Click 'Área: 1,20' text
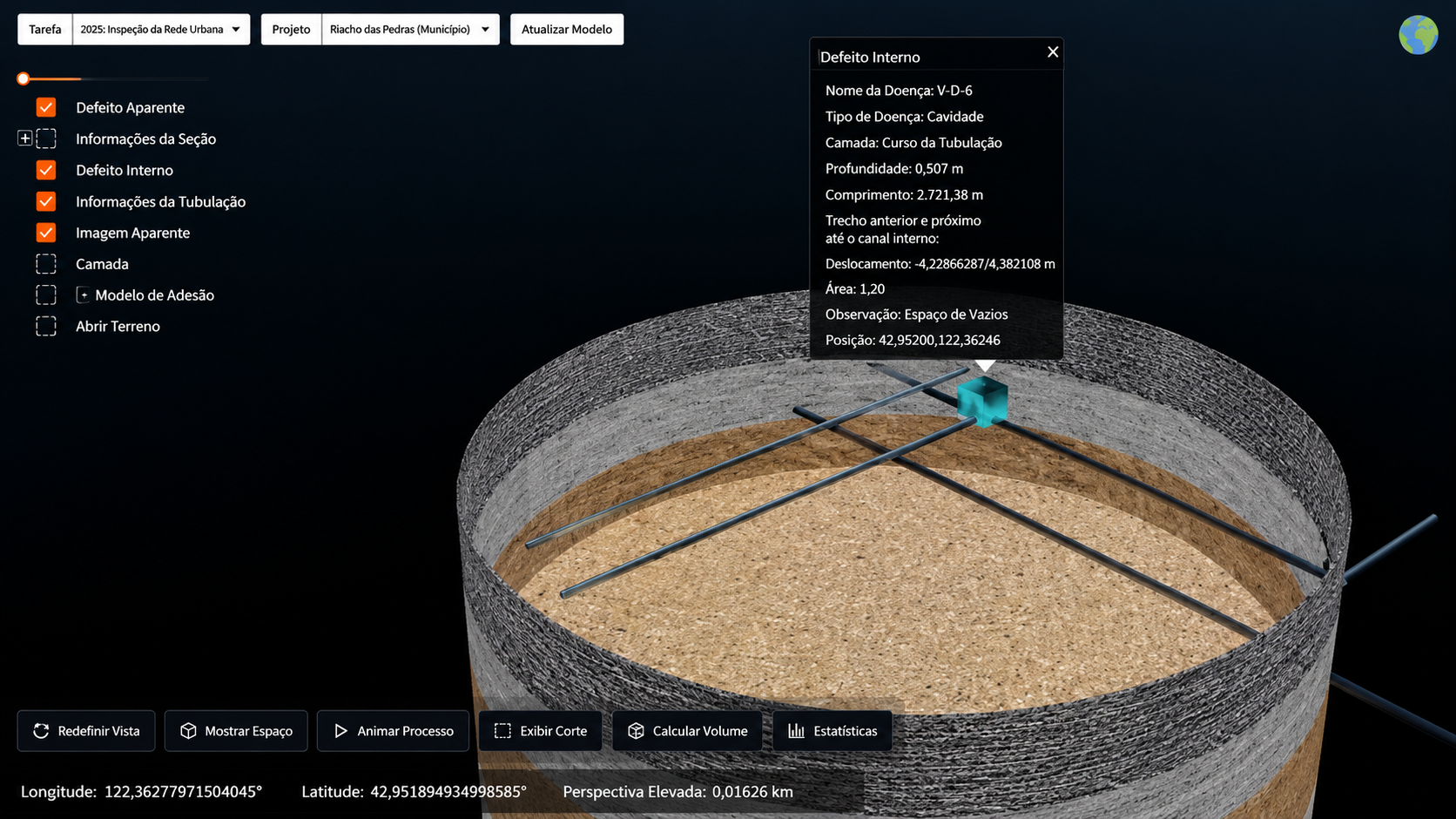1456x819 pixels. (855, 289)
